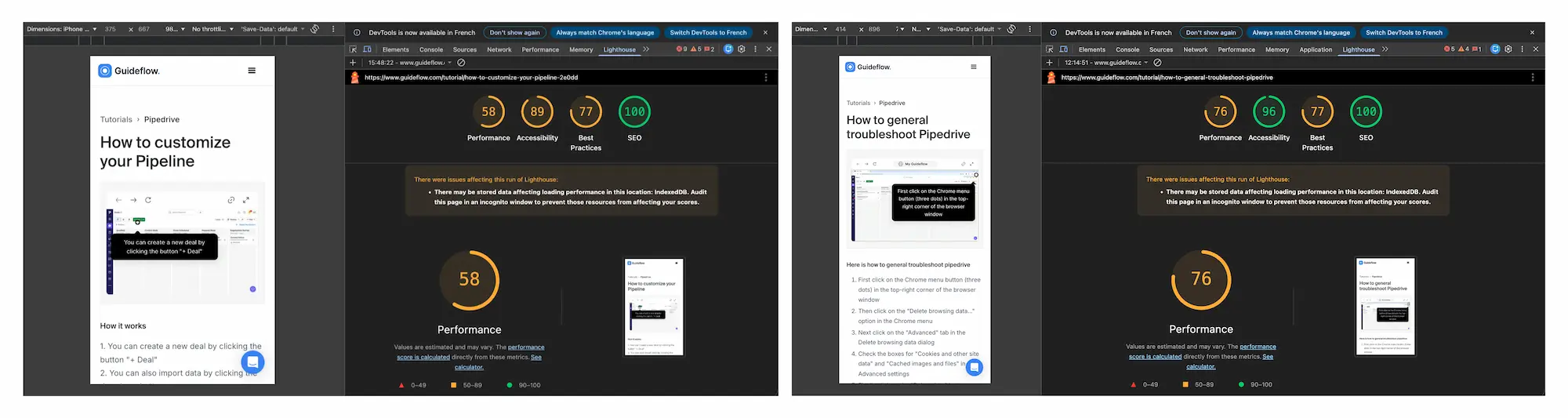Clear all reports icon in left Lighthouse panel
The width and height of the screenshot is (1568, 418).
pos(461,62)
